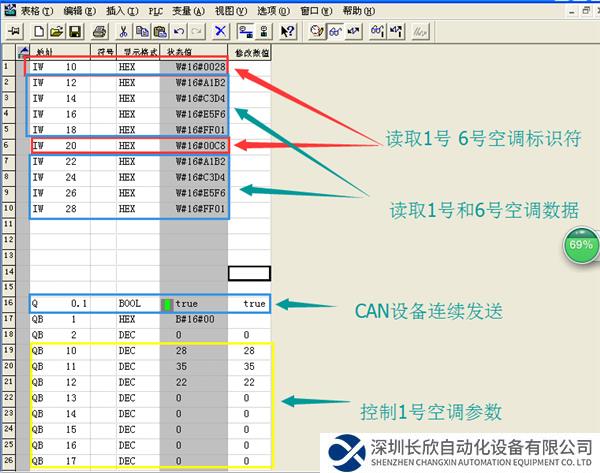Click the green 69% circular progress badge
600x473 pixels.
click(581, 244)
